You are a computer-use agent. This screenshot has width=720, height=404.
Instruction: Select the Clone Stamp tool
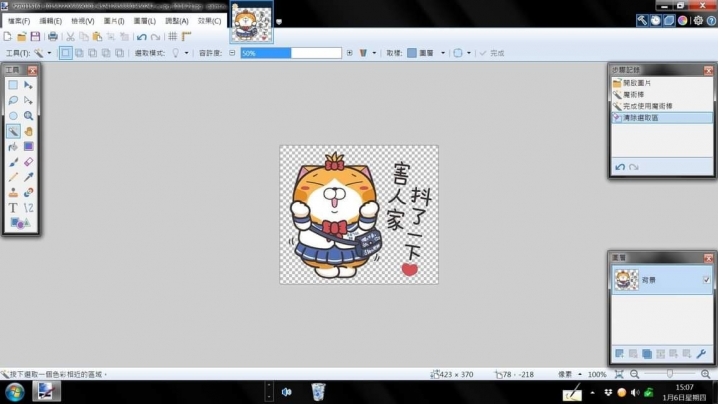click(13, 192)
